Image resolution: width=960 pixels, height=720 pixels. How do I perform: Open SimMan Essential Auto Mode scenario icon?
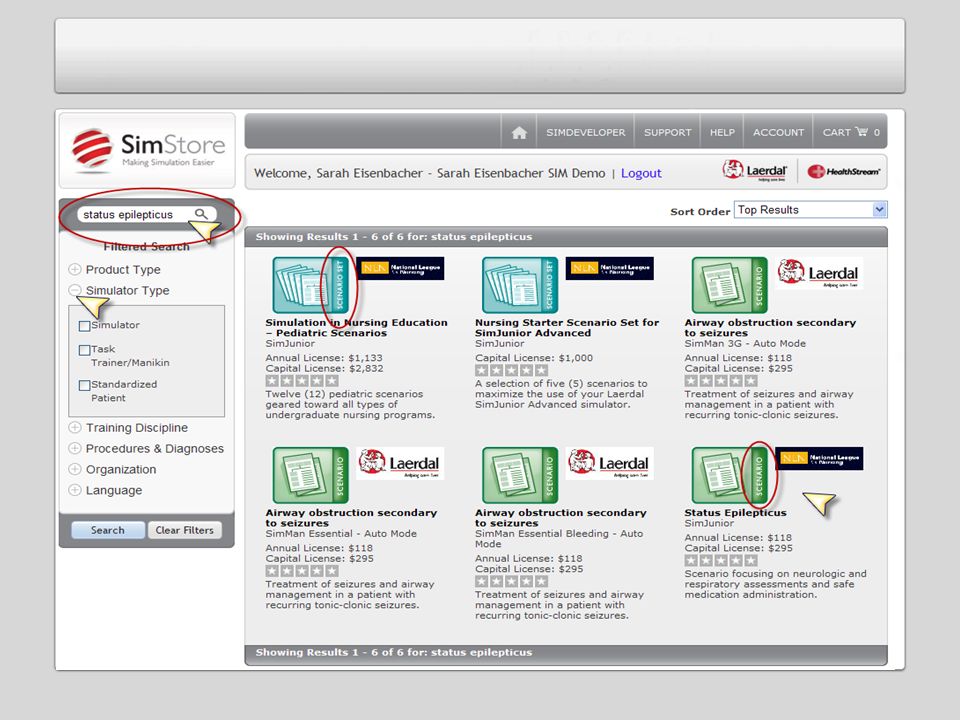click(x=310, y=475)
